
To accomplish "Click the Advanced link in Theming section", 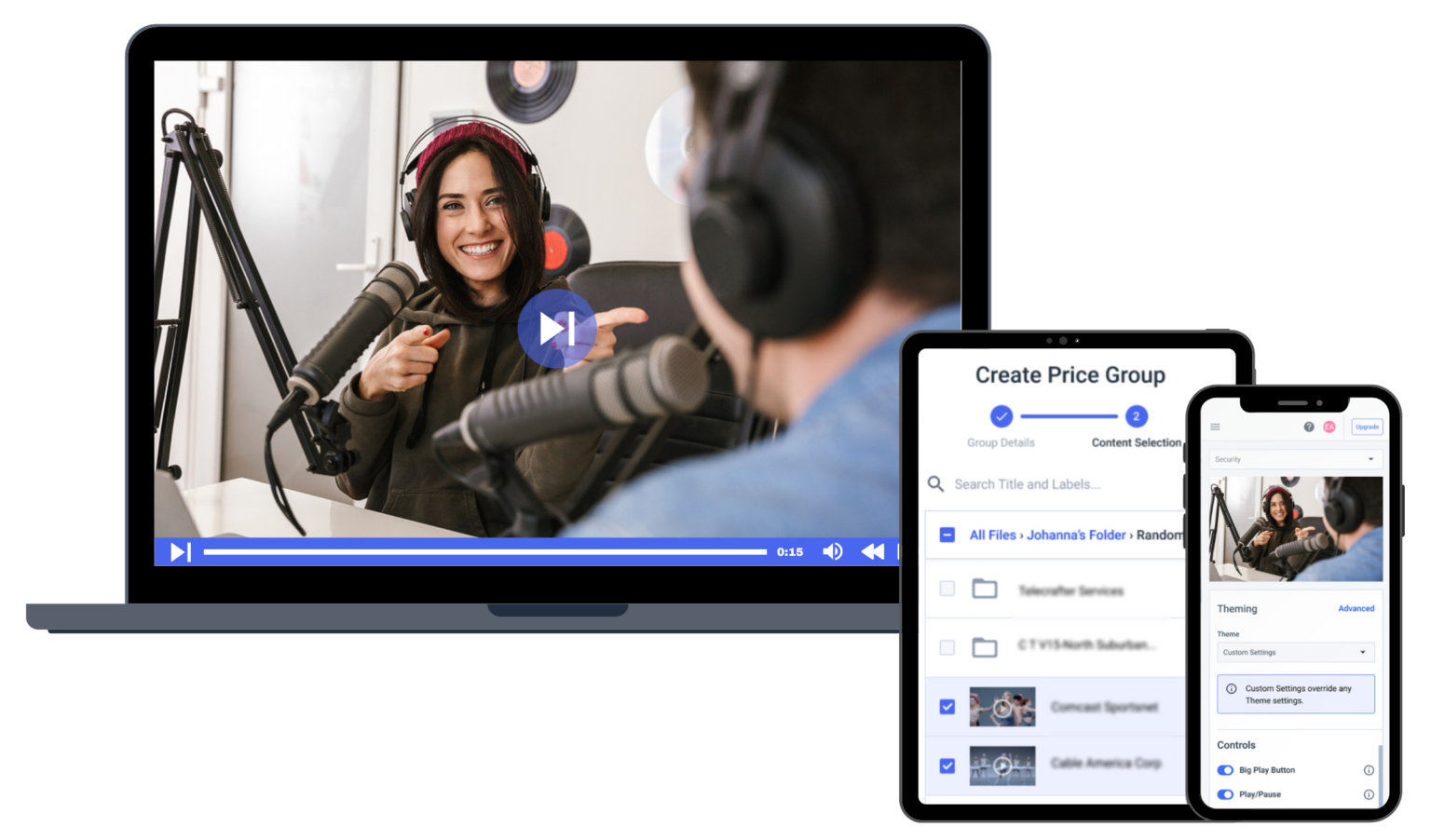I will [x=1356, y=608].
